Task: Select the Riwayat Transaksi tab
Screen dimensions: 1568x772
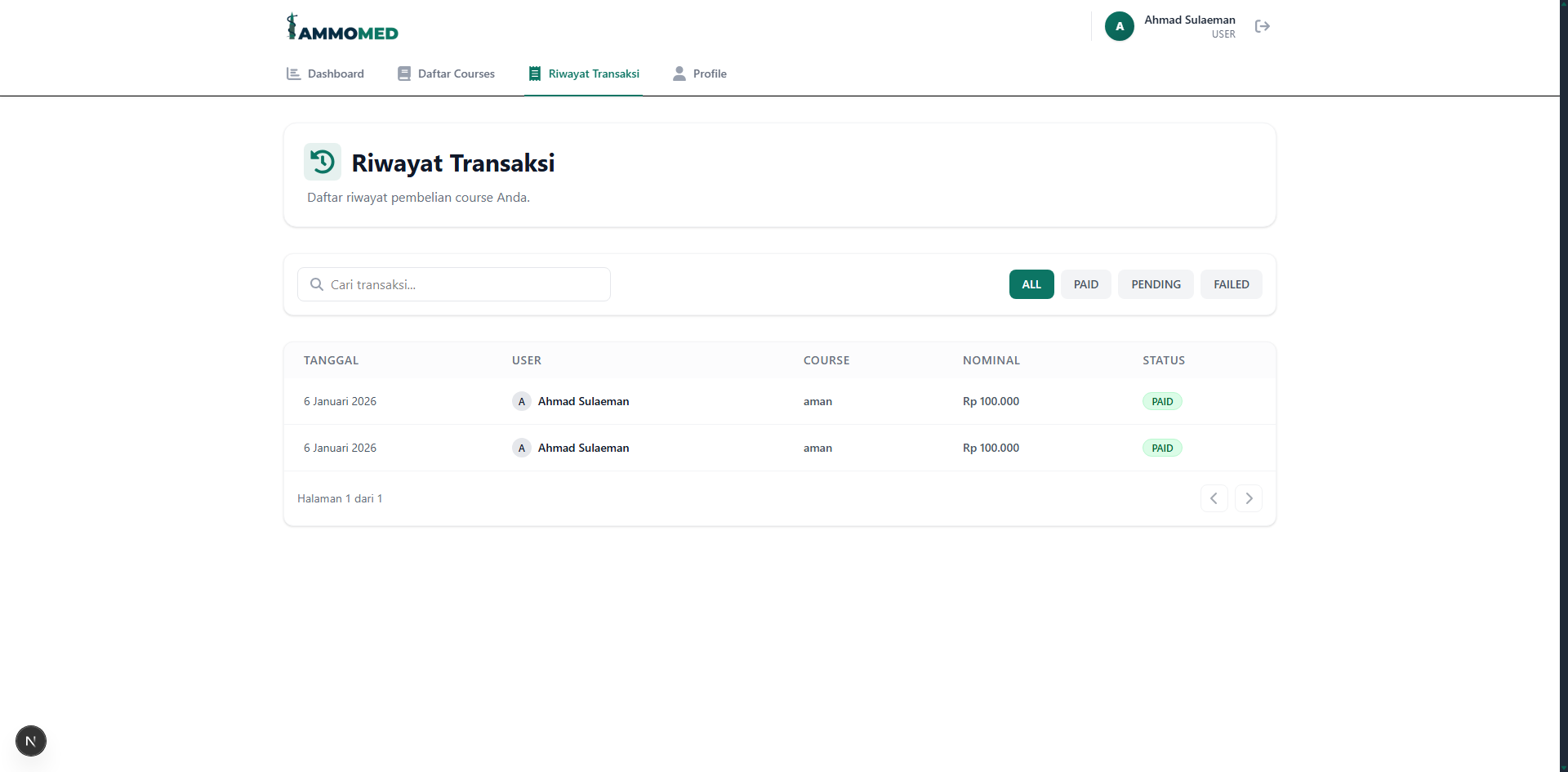Action: point(583,74)
